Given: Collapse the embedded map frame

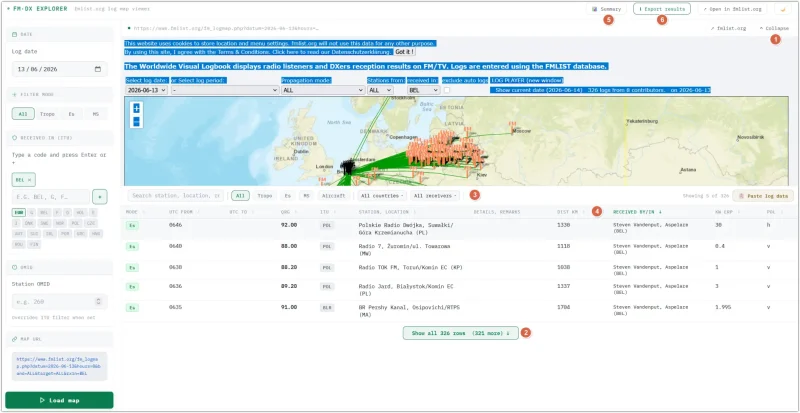Looking at the screenshot, I should click(x=774, y=29).
